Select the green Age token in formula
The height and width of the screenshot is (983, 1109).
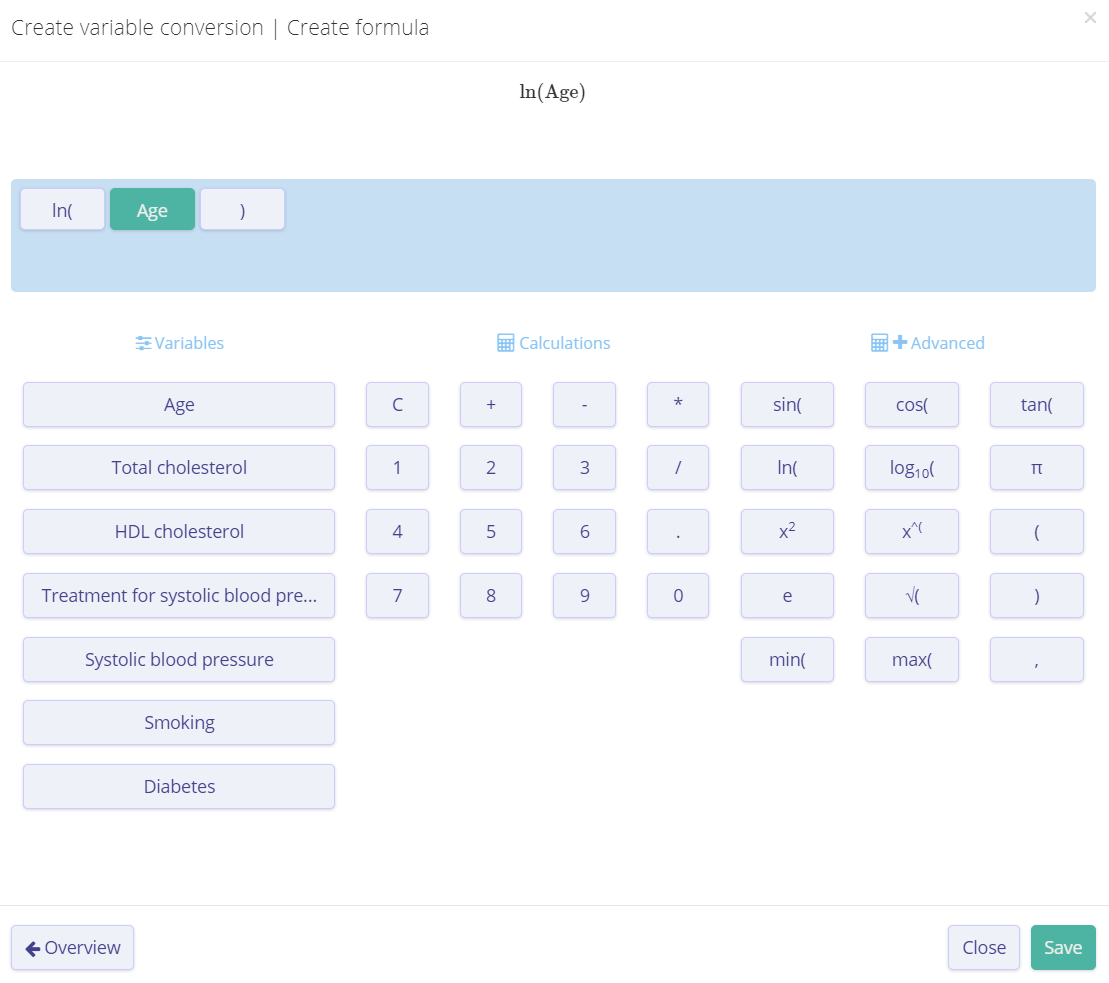click(x=152, y=210)
